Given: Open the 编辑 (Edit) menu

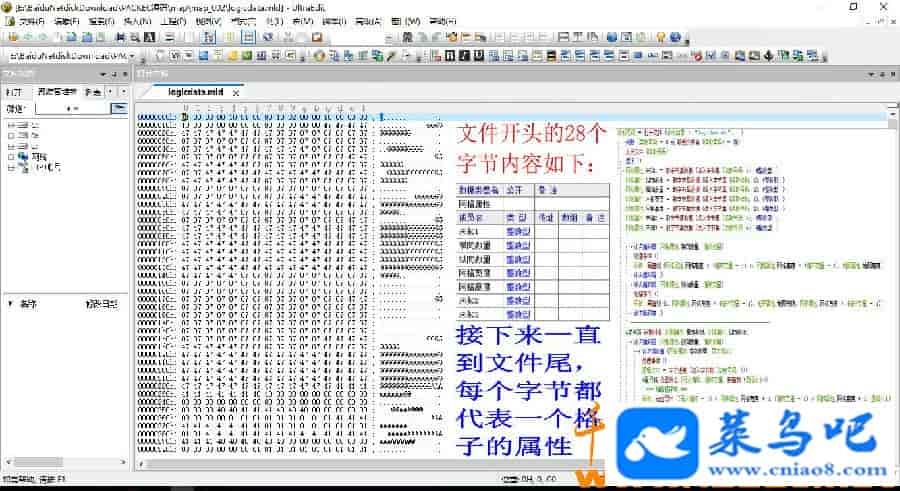Looking at the screenshot, I should tap(66, 21).
